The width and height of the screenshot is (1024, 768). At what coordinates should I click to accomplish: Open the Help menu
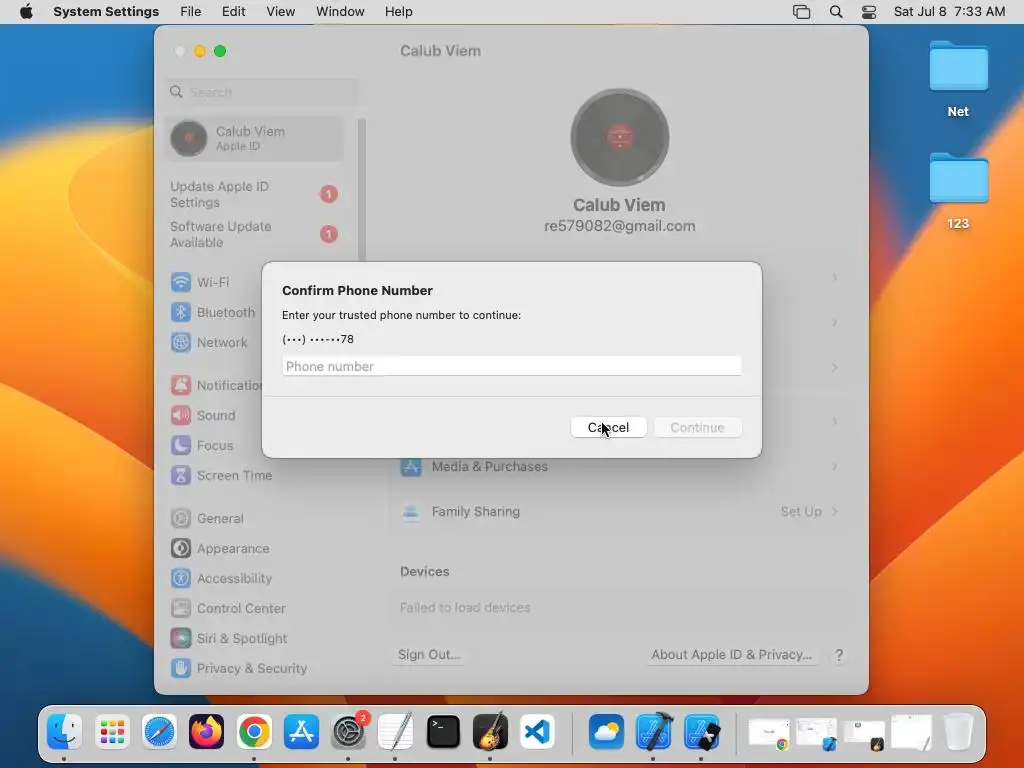point(398,12)
